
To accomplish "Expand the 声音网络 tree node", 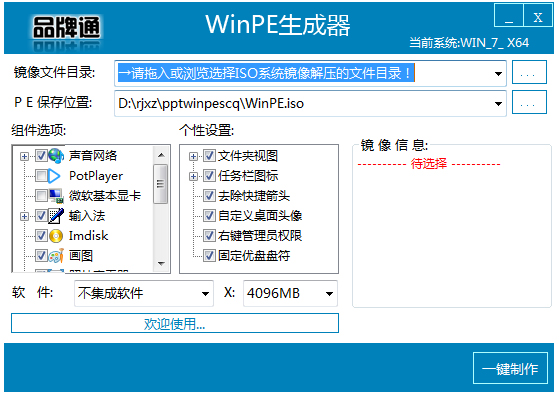I will (24, 156).
